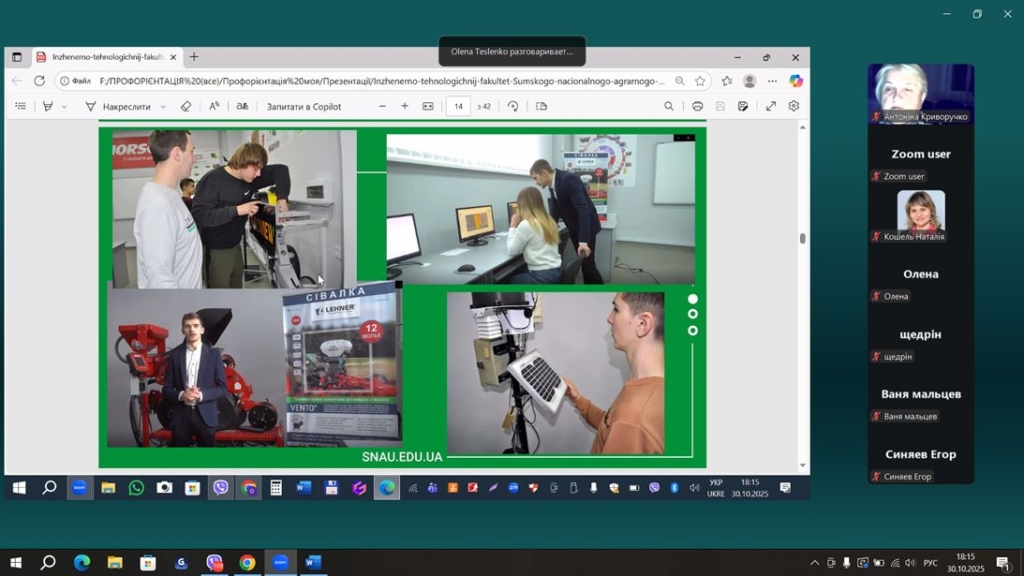Open the print icon in PDF toolbar

(697, 106)
